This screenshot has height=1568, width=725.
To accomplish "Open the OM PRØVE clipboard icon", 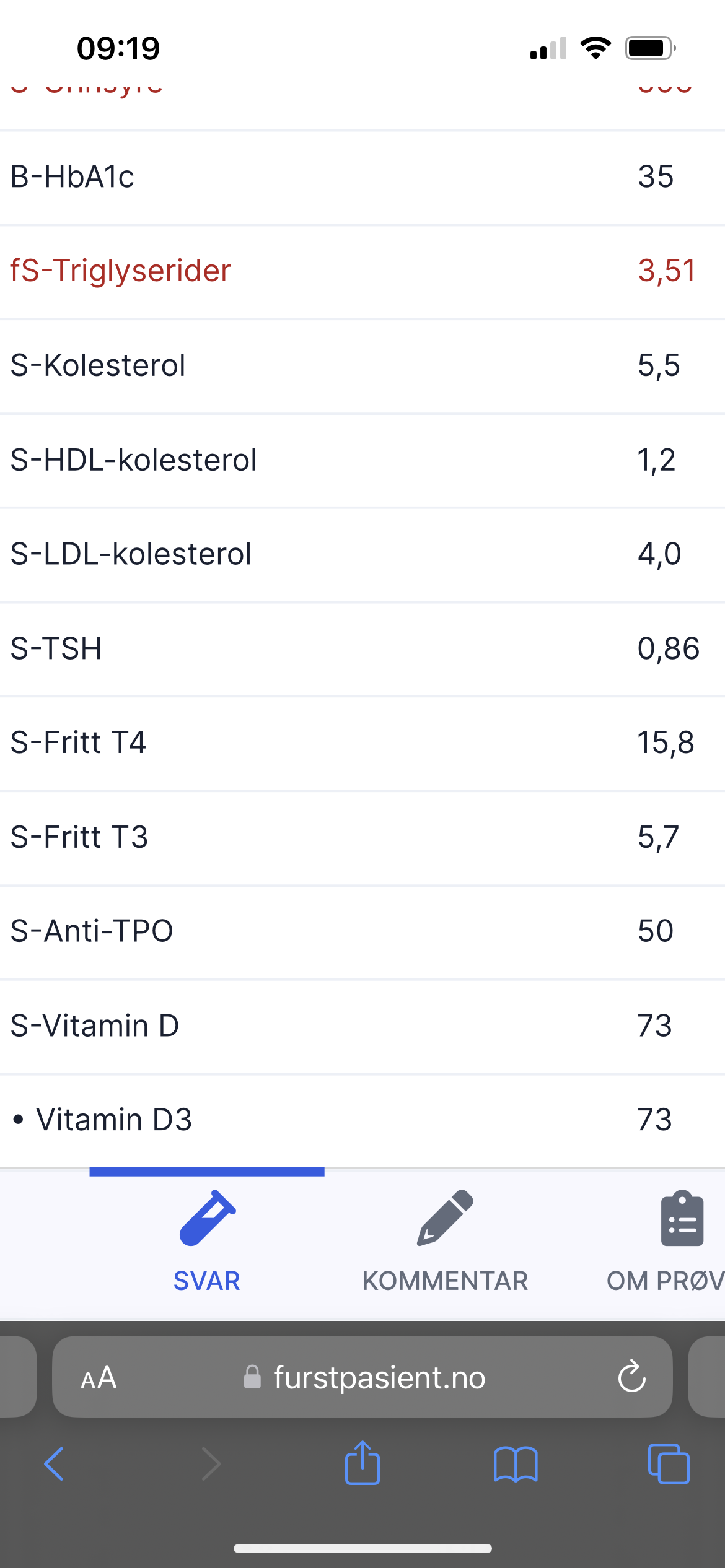I will pos(682,1219).
